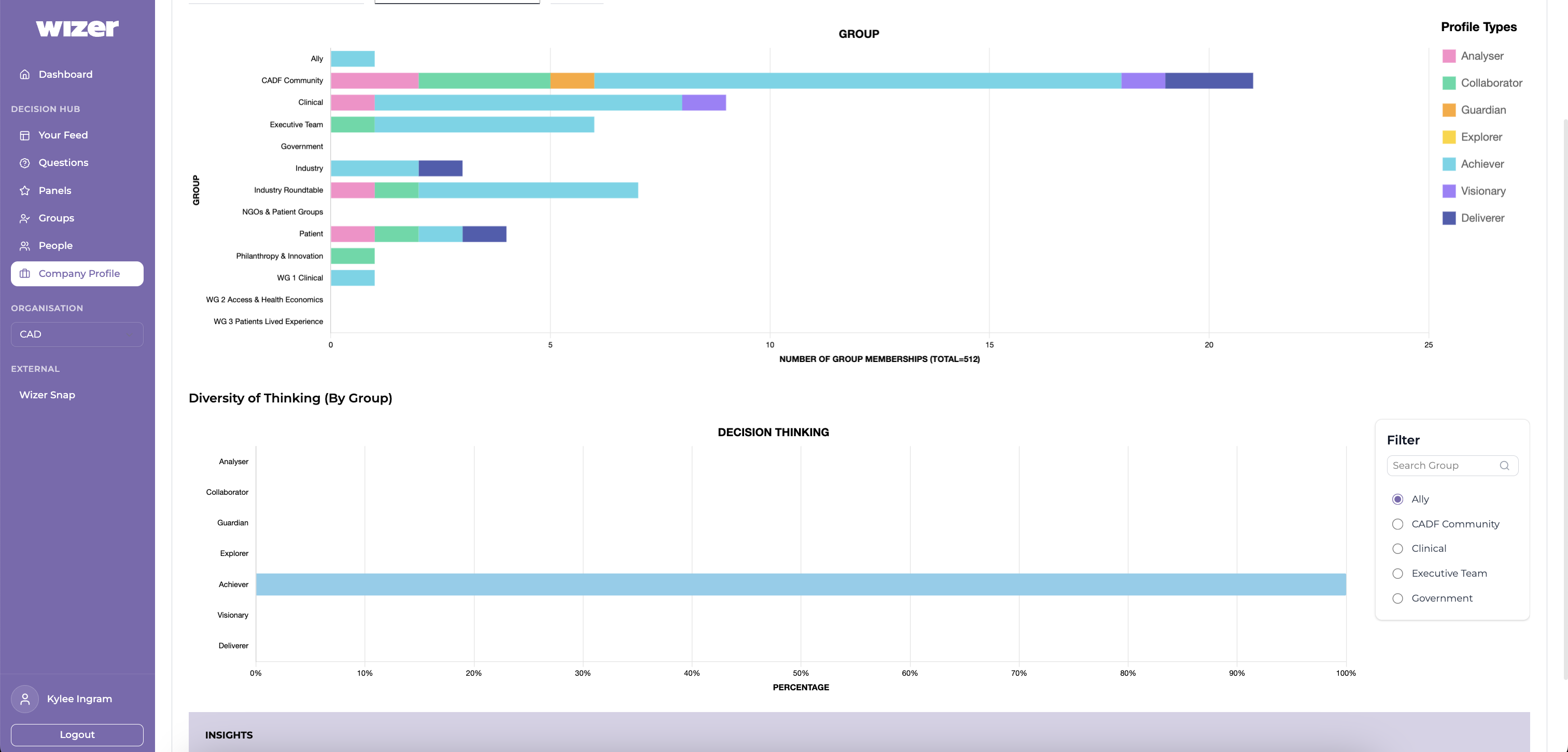Viewport: 1568px width, 752px height.
Task: Click the Questions help-circle icon
Action: tap(24, 162)
